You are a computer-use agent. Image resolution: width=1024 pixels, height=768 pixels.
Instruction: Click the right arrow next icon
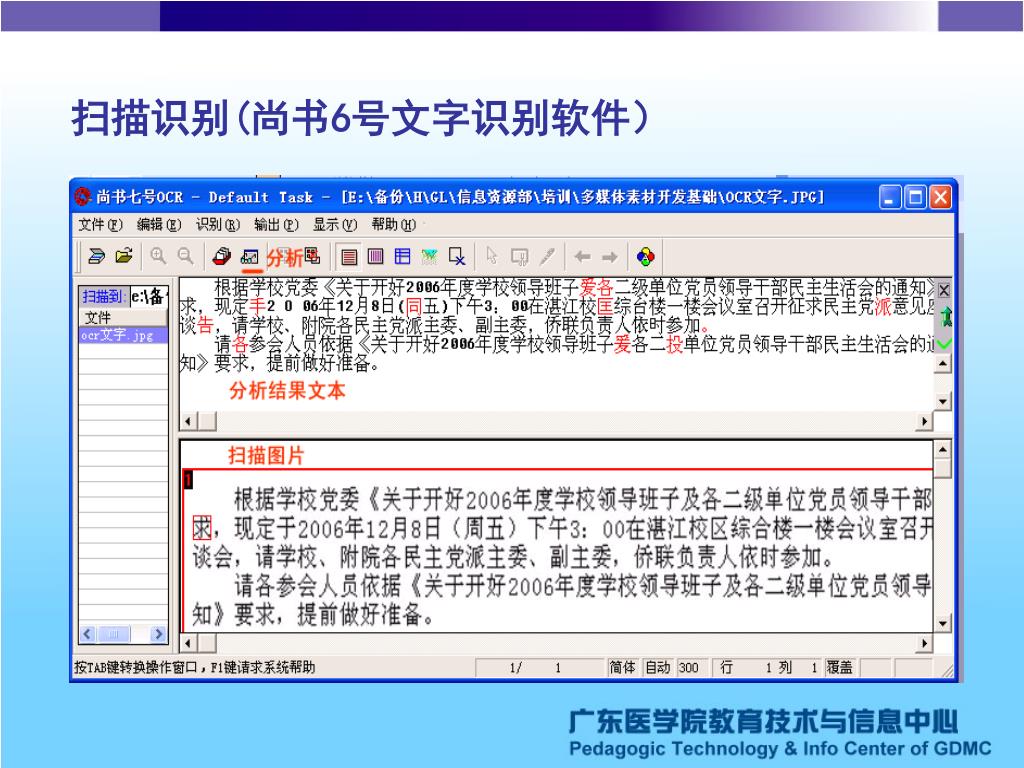pos(609,257)
